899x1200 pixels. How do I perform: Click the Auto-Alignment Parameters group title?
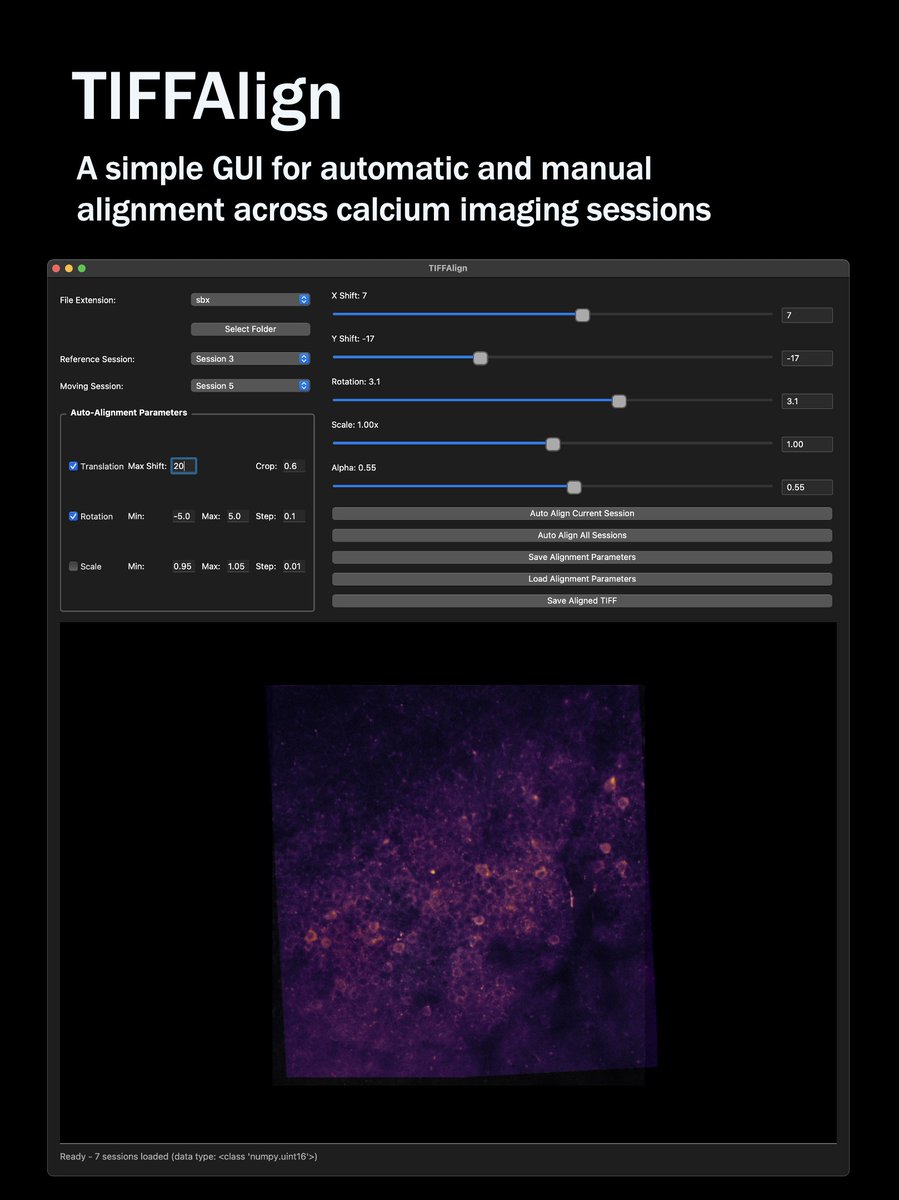pos(129,412)
